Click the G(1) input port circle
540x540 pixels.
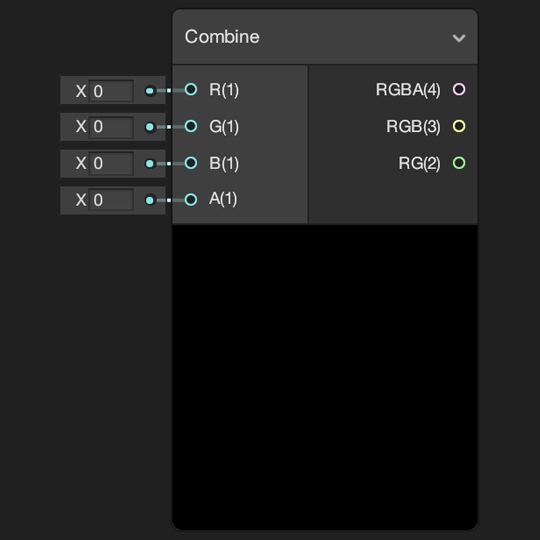tap(191, 126)
